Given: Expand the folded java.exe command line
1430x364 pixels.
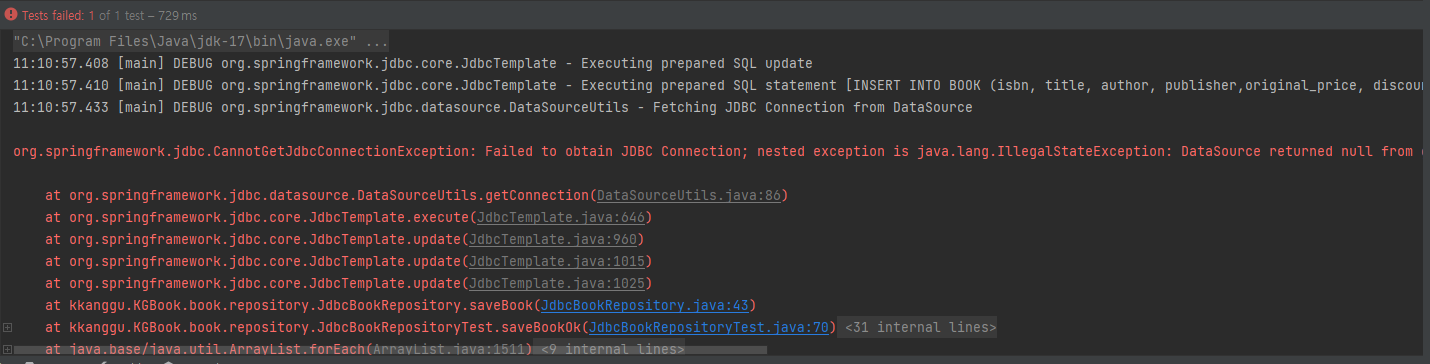Looking at the screenshot, I should [200, 42].
